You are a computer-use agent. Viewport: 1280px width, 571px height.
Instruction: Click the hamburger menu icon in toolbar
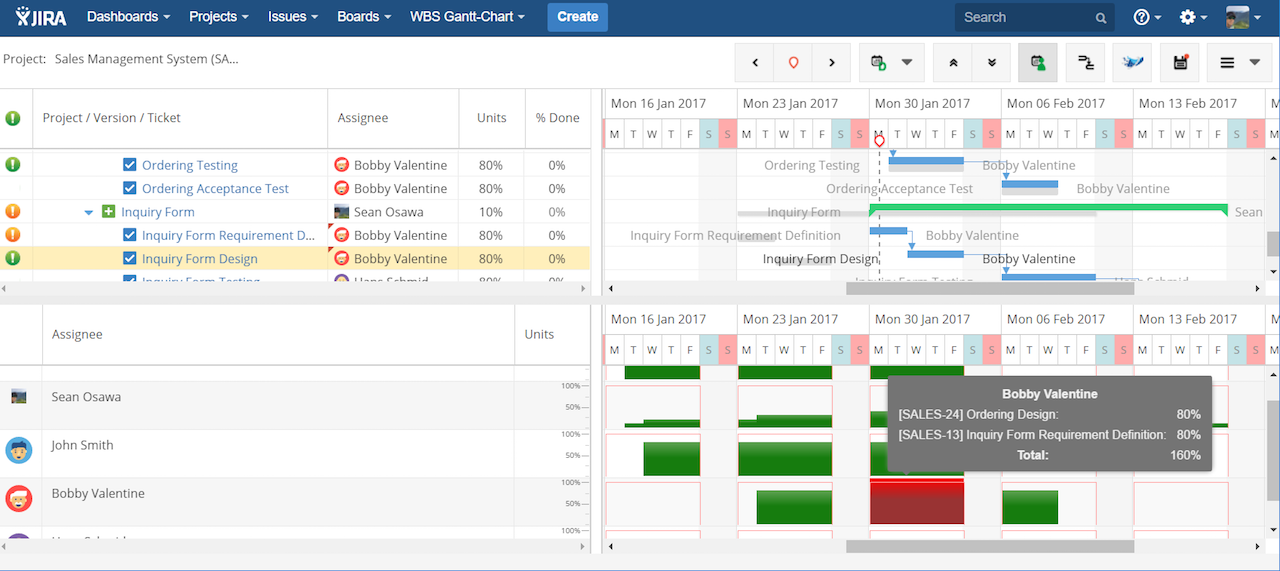tap(1227, 63)
